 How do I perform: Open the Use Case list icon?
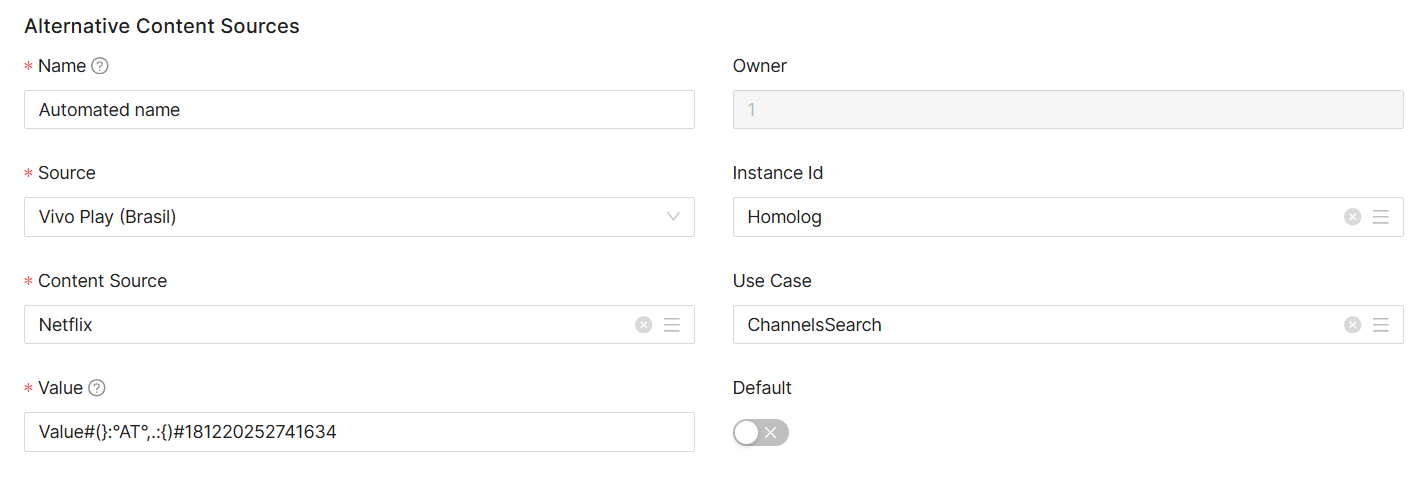pos(1381,325)
